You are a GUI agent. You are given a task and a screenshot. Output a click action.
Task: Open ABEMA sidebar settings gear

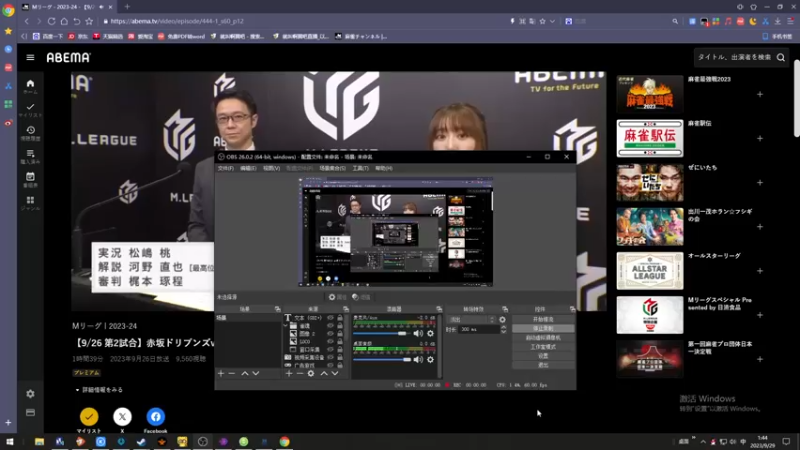[30, 394]
